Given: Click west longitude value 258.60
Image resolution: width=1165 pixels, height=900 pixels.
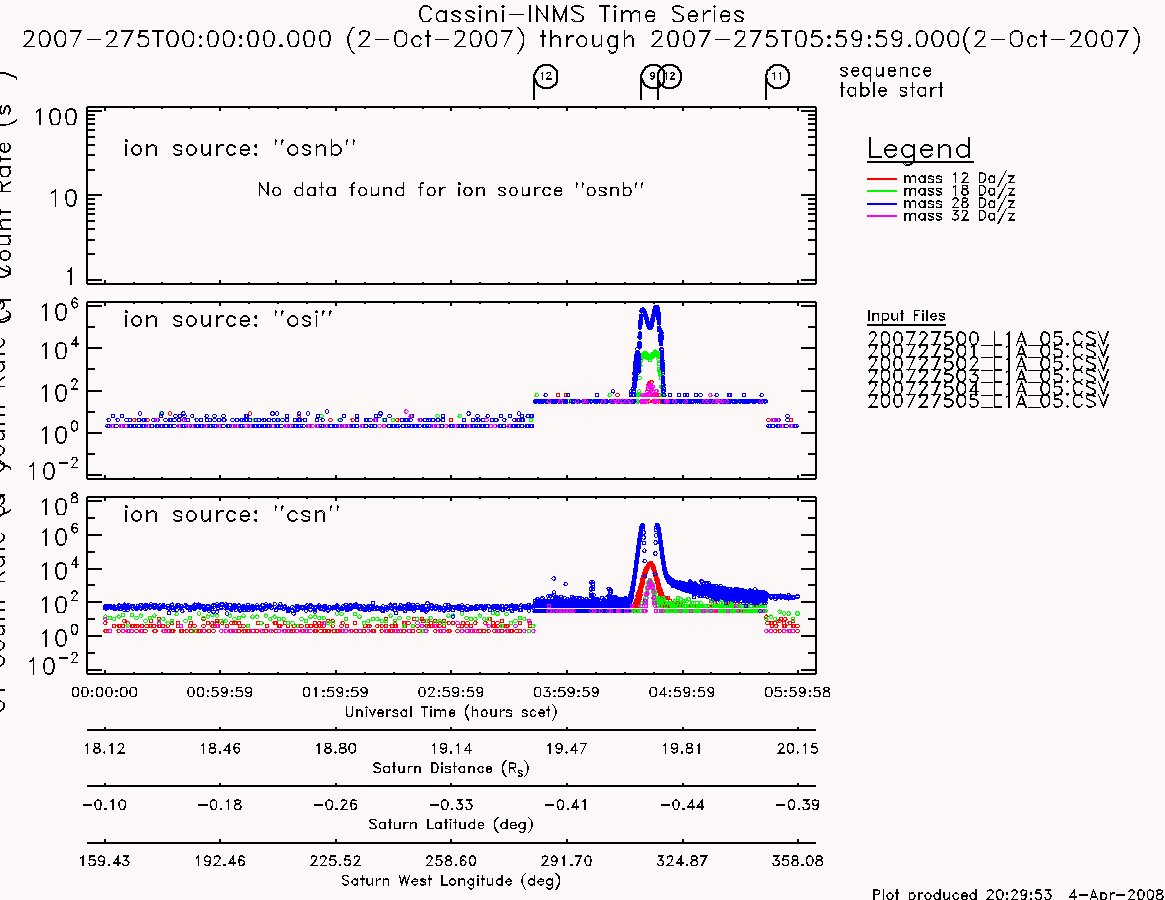Looking at the screenshot, I should click(x=451, y=861).
